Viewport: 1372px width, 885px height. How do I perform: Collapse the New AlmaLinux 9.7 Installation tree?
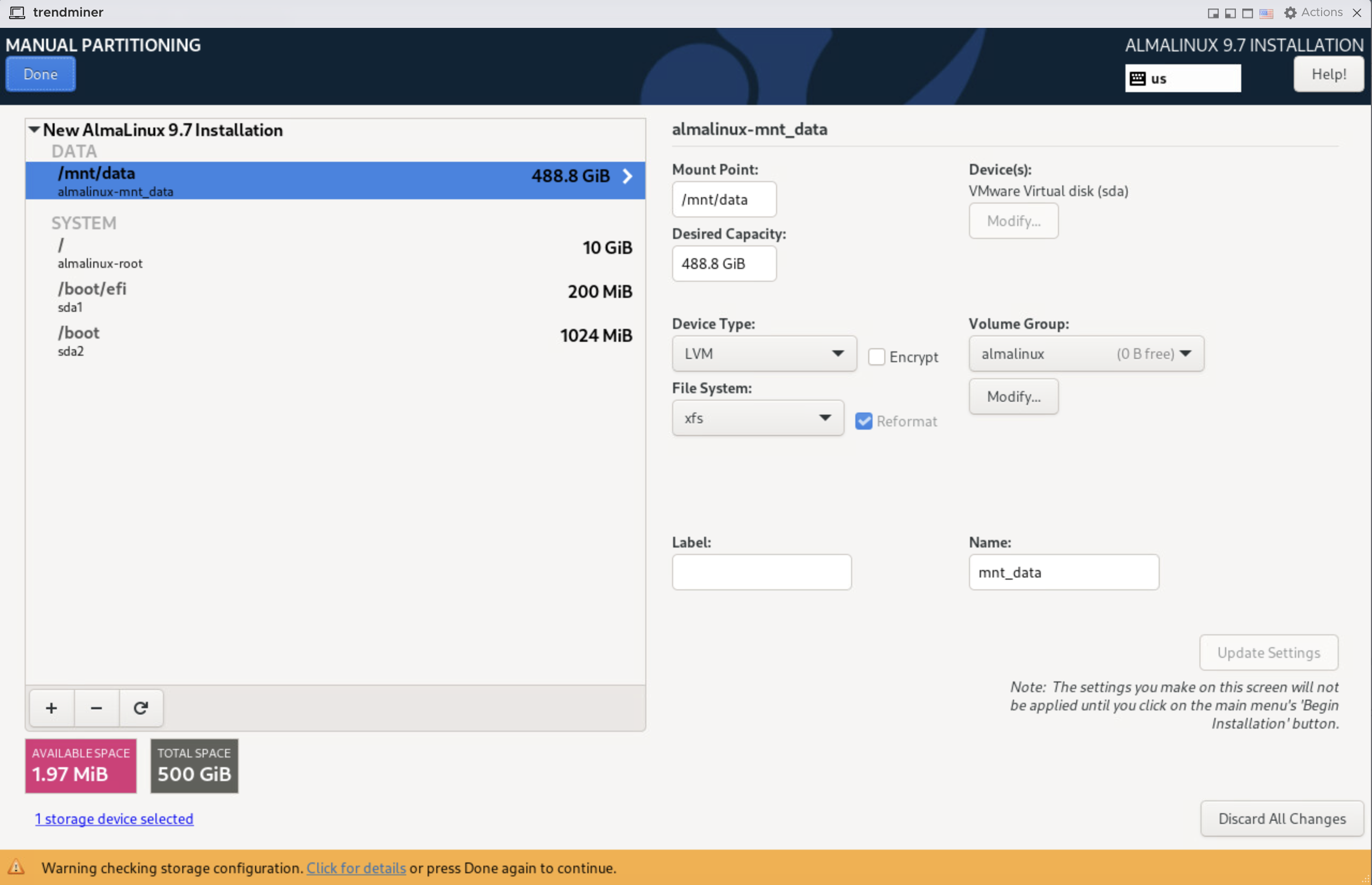click(x=34, y=130)
